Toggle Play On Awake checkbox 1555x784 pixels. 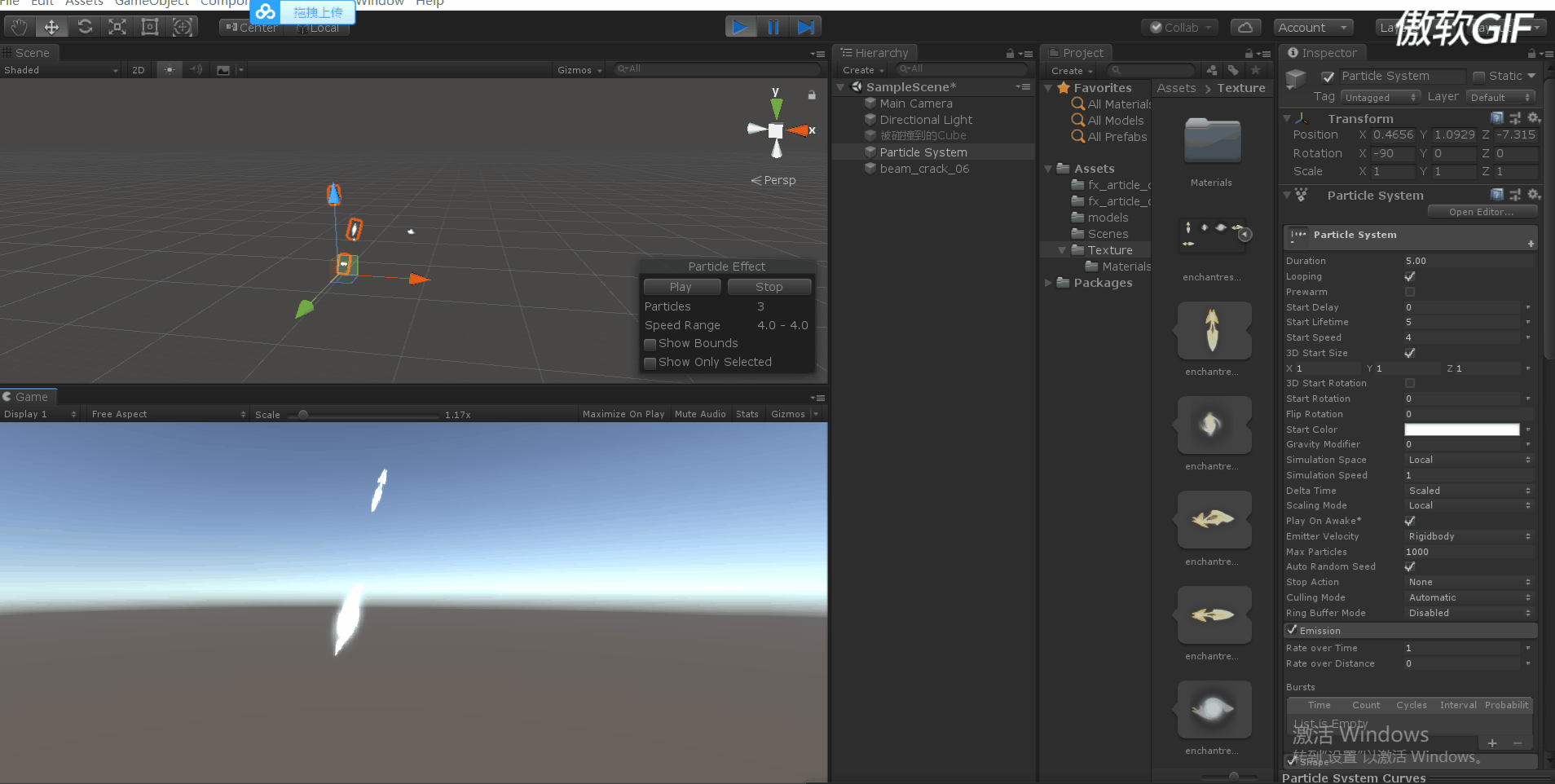tap(1410, 521)
